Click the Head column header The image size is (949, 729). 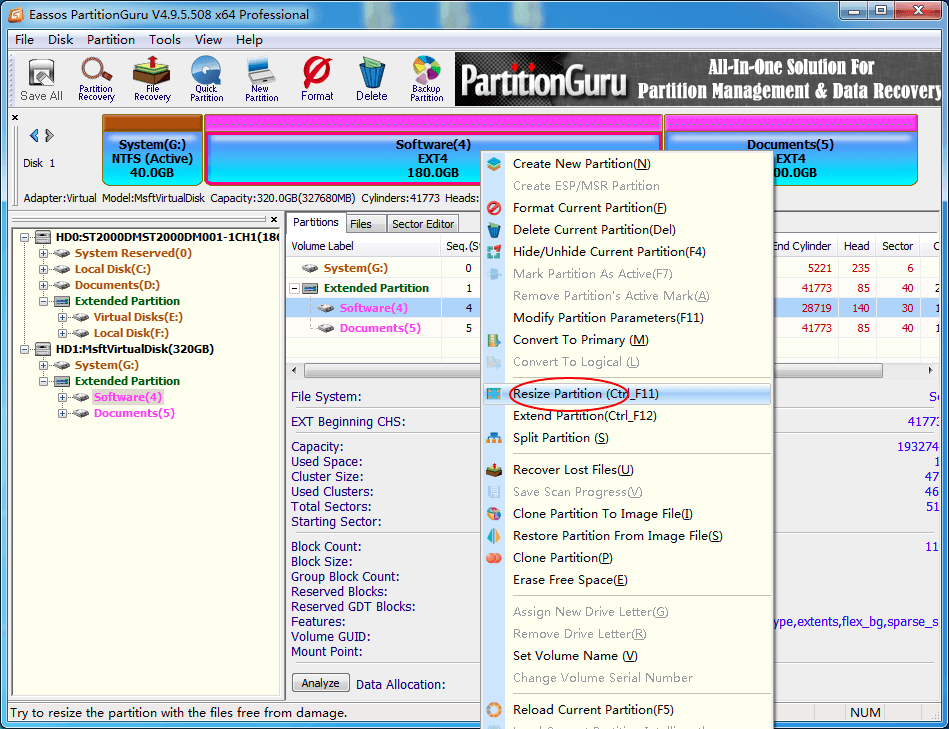(x=856, y=246)
